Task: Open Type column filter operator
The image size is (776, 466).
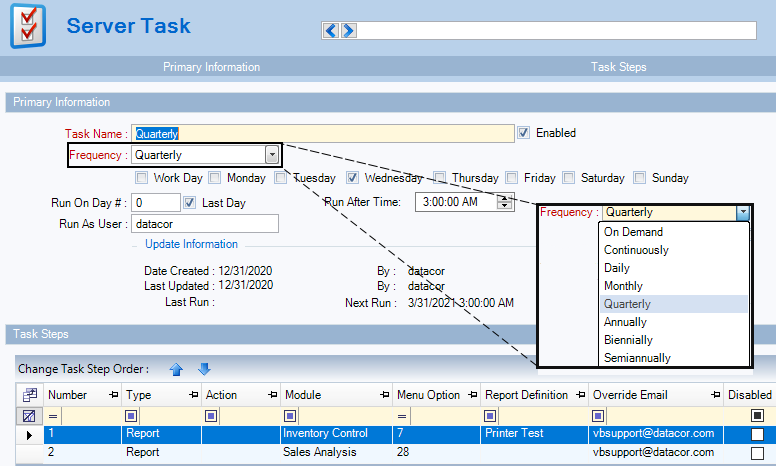Action: (131, 416)
